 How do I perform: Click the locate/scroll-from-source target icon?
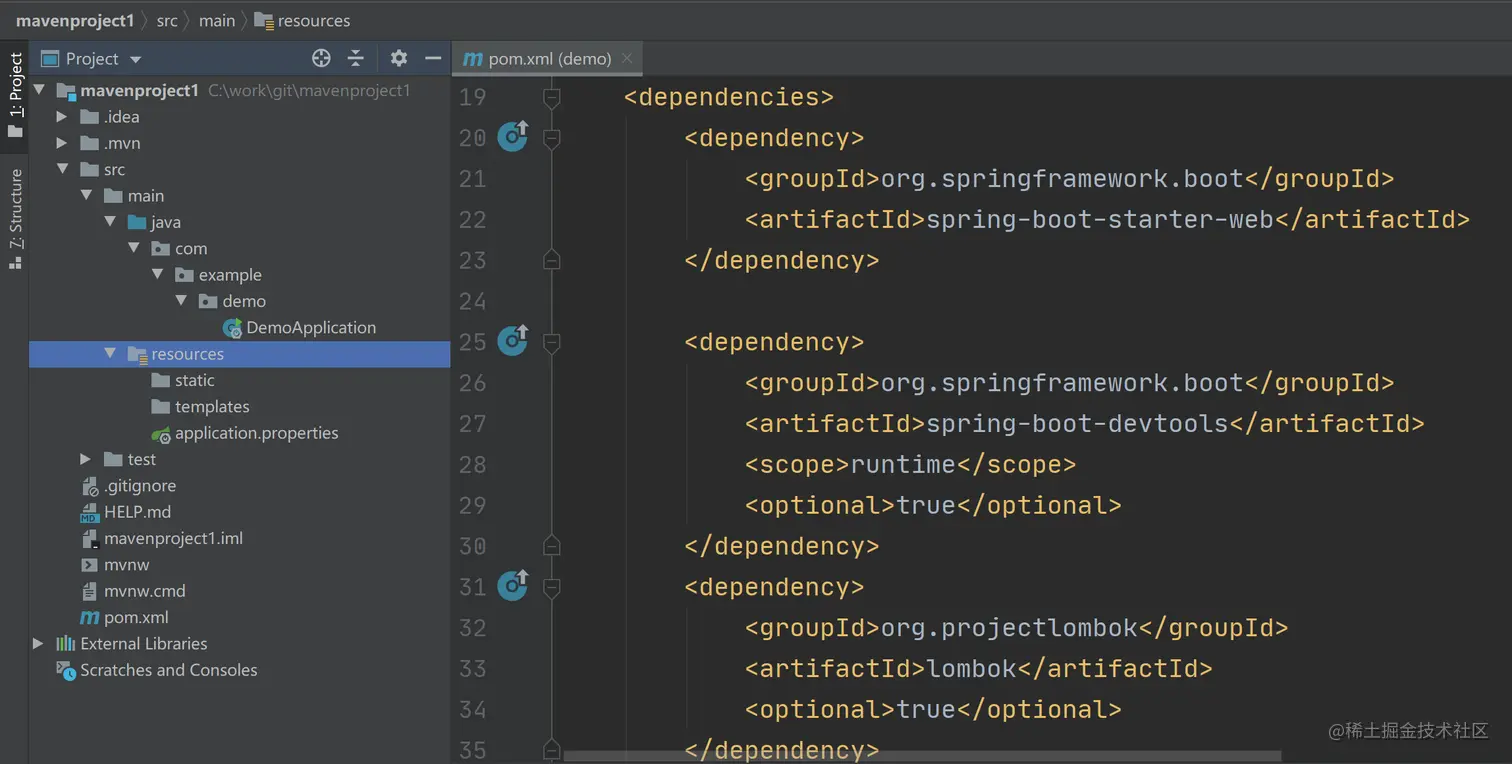[x=321, y=58]
